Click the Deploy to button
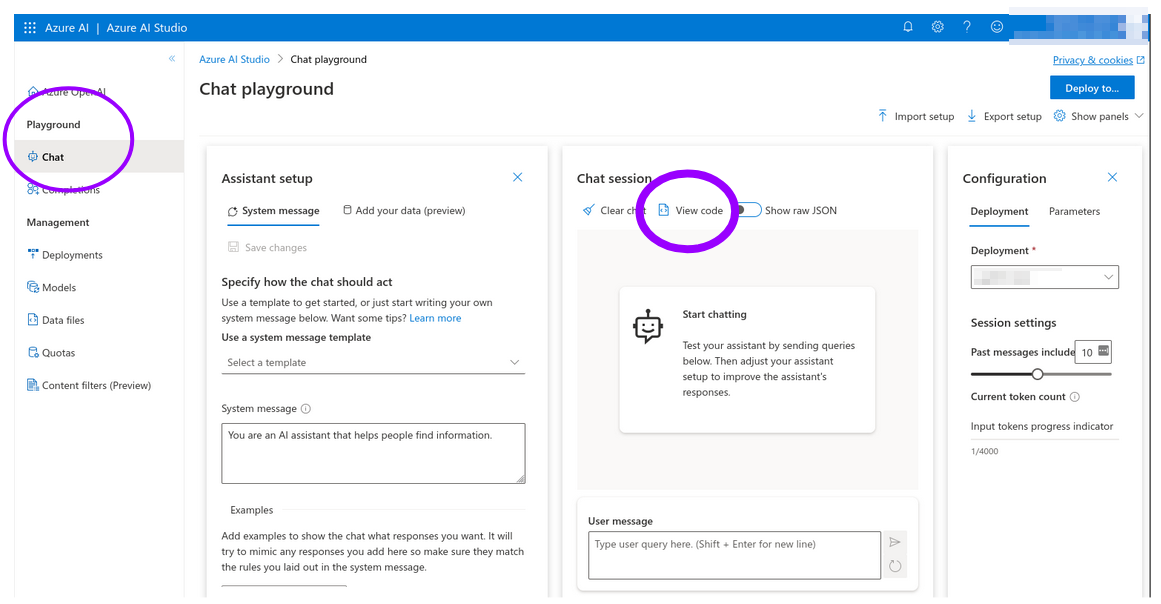The height and width of the screenshot is (604, 1161). [x=1092, y=87]
